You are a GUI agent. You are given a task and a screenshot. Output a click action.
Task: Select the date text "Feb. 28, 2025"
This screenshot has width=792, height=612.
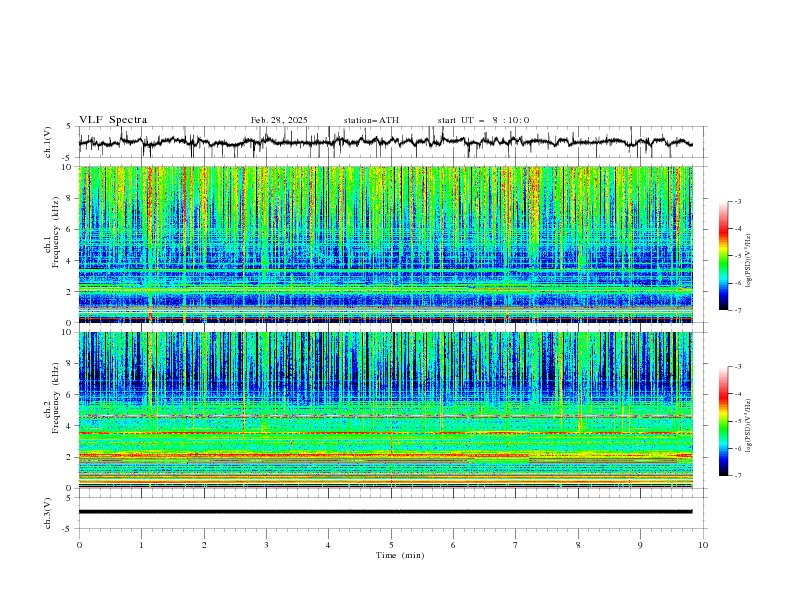click(x=279, y=120)
